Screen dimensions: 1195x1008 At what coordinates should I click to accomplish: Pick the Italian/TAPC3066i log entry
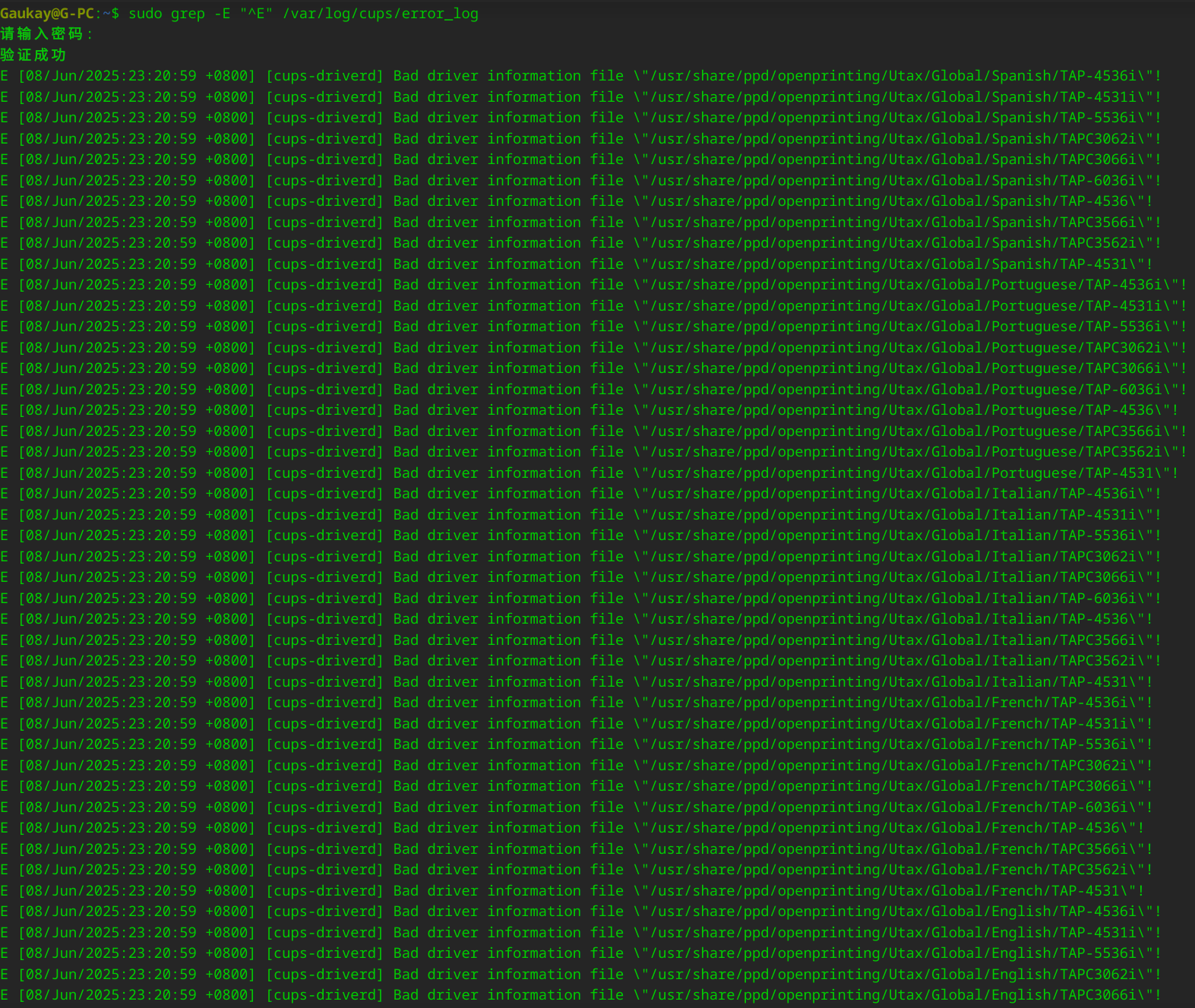pos(580,577)
